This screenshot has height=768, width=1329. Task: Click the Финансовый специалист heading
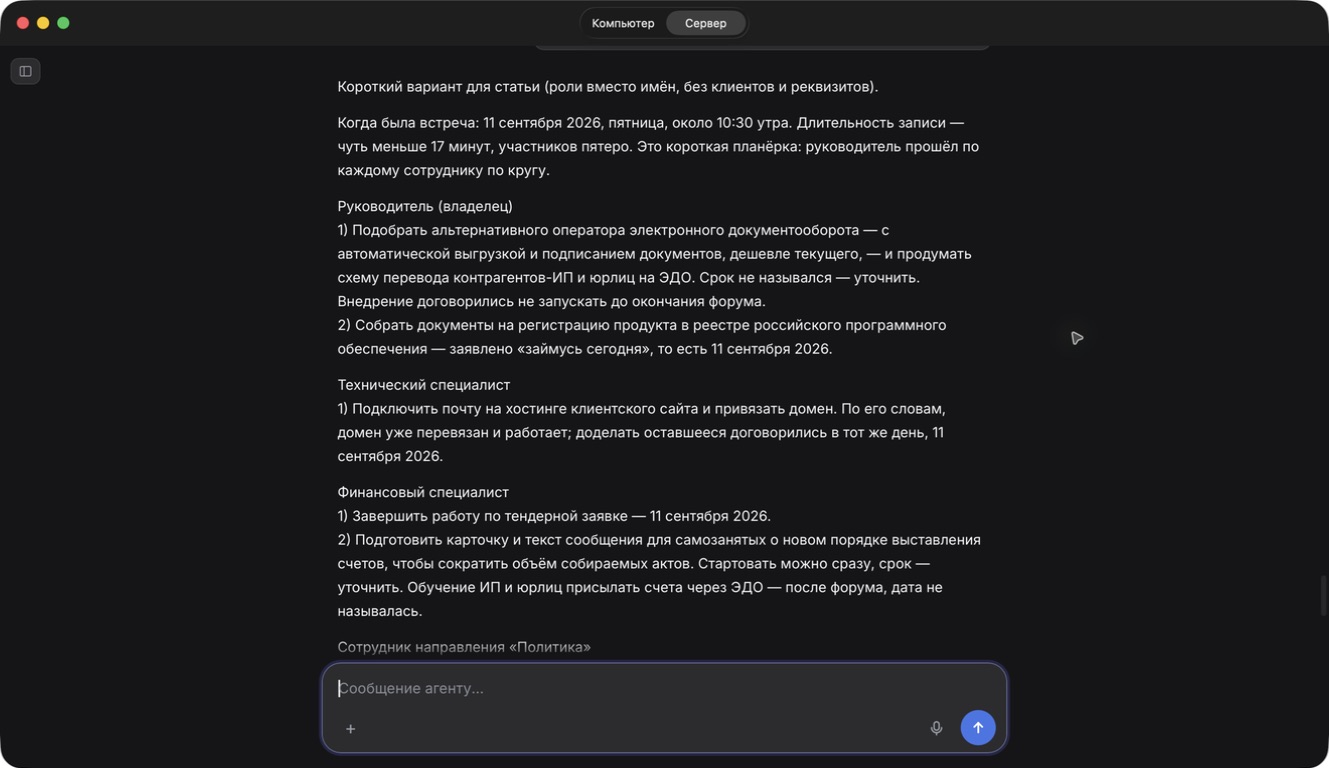(423, 492)
